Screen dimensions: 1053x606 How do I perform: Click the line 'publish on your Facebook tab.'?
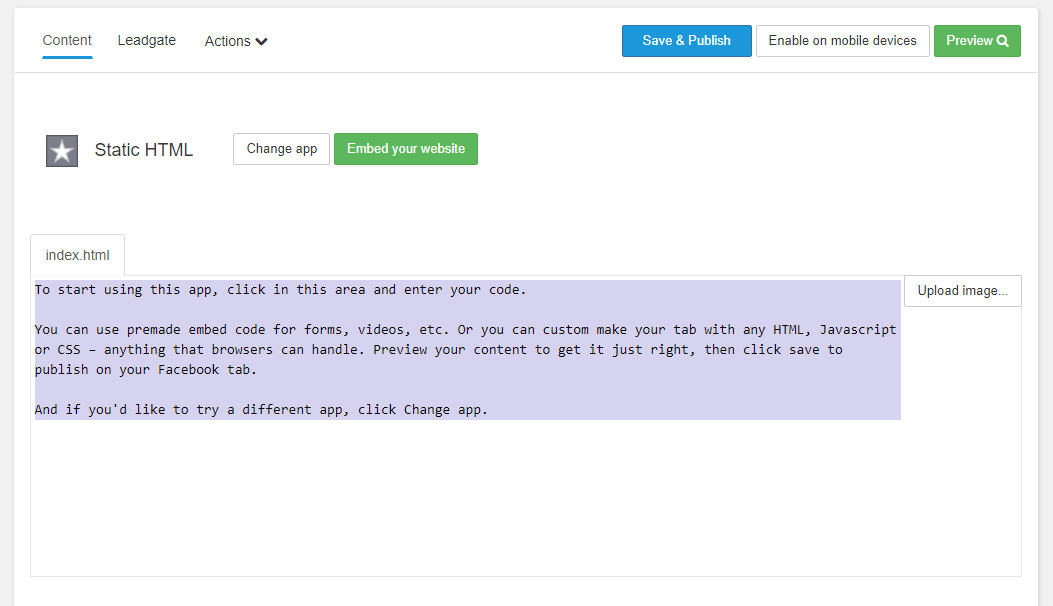coord(146,370)
